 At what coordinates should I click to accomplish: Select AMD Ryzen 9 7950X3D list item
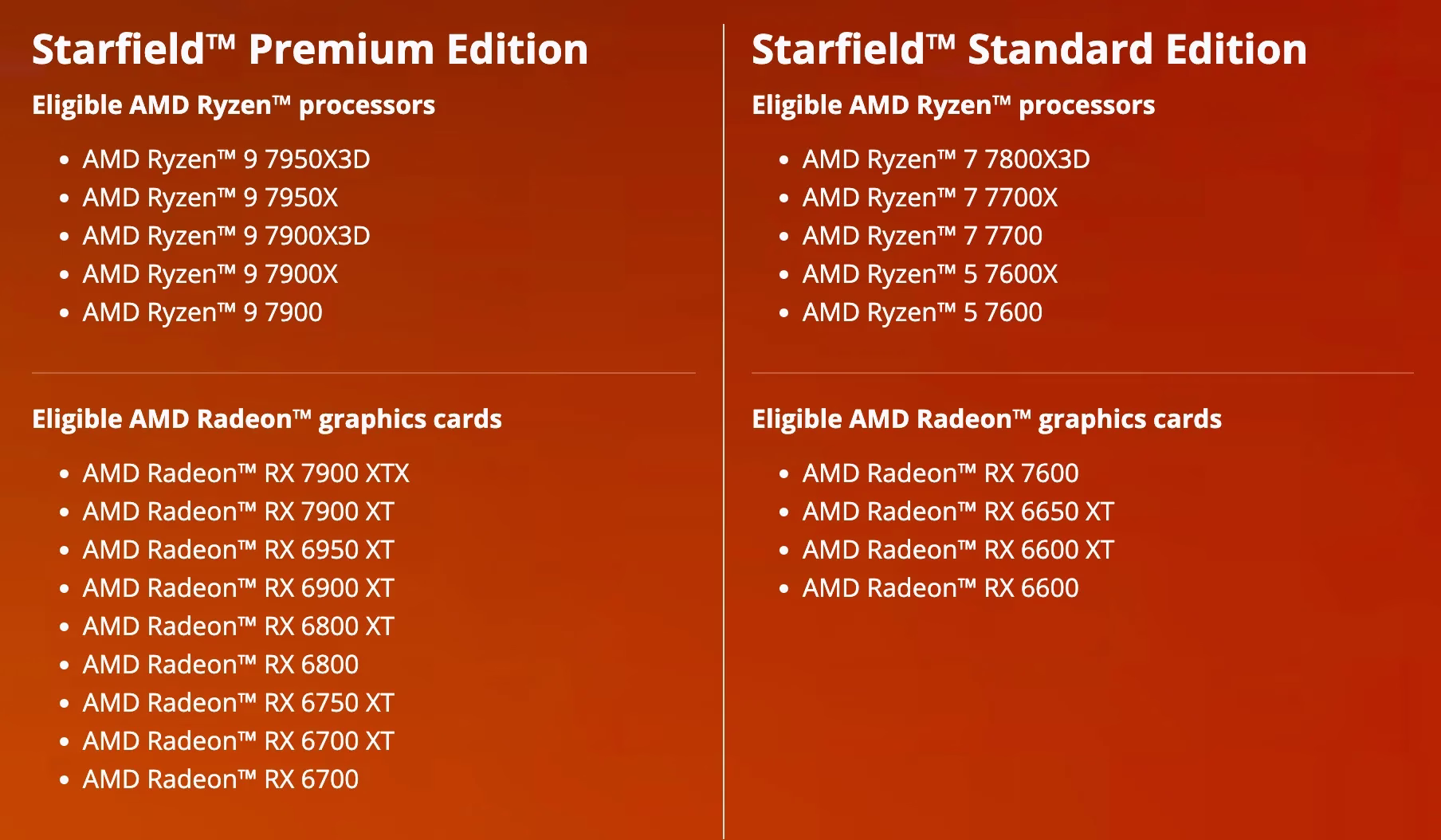tap(226, 159)
